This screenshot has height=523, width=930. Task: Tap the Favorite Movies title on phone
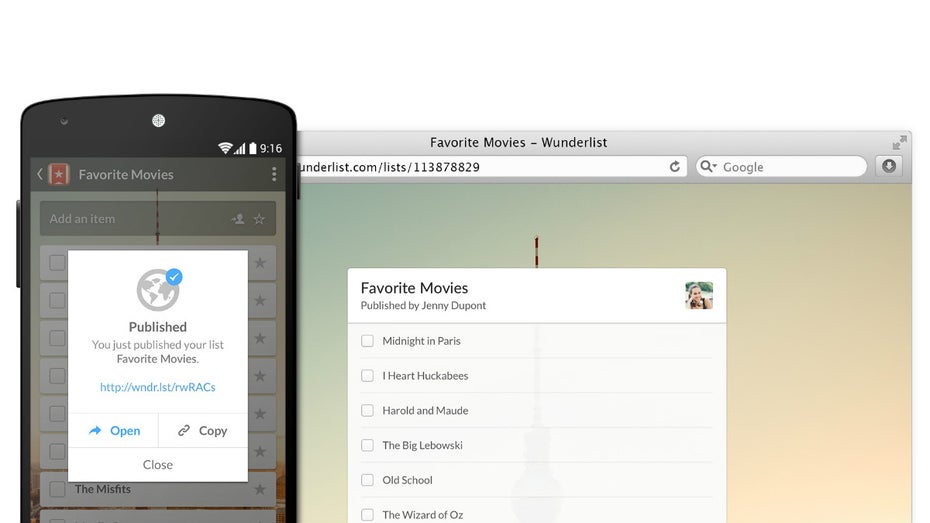pyautogui.click(x=126, y=174)
